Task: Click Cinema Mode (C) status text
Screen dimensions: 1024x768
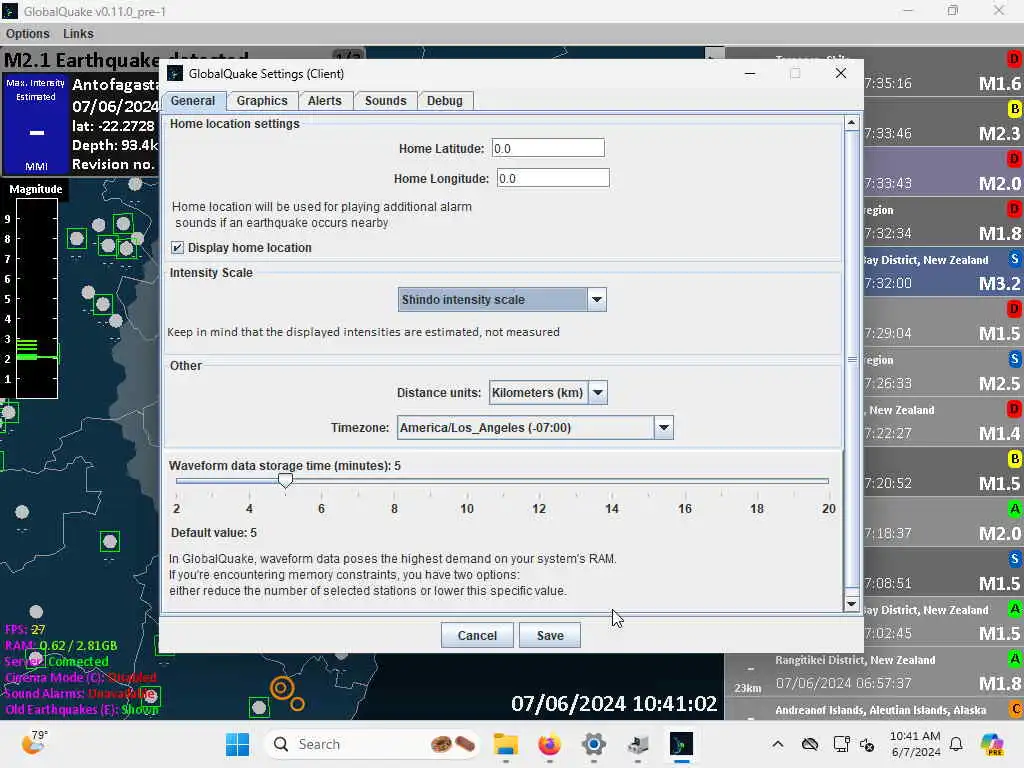Action: point(81,677)
